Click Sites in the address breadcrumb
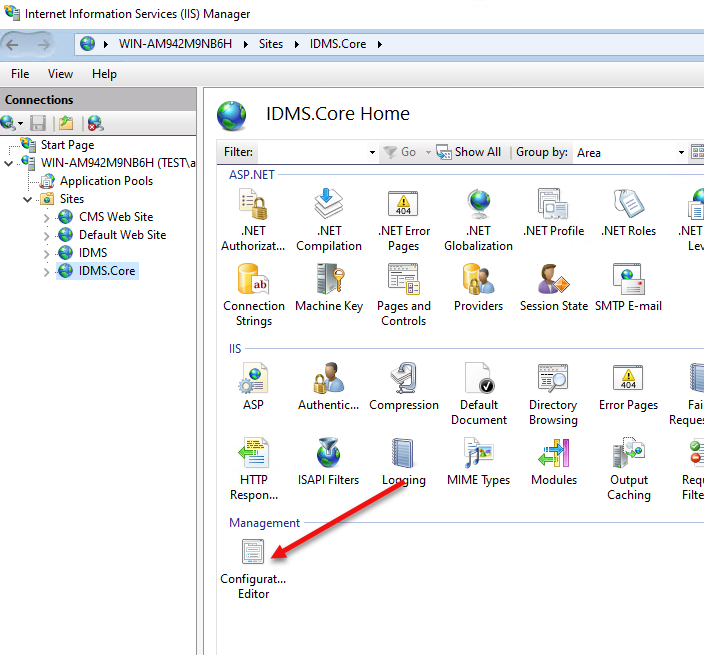The height and width of the screenshot is (655, 704). click(271, 44)
